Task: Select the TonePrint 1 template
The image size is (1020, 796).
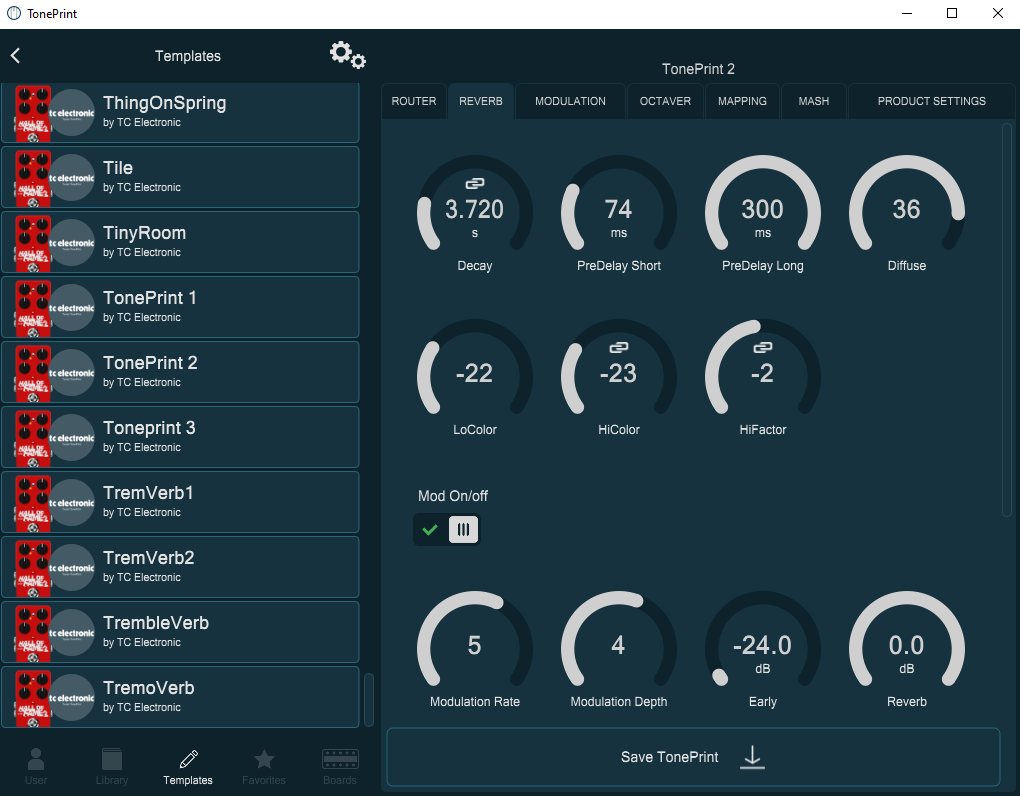Action: click(x=180, y=307)
